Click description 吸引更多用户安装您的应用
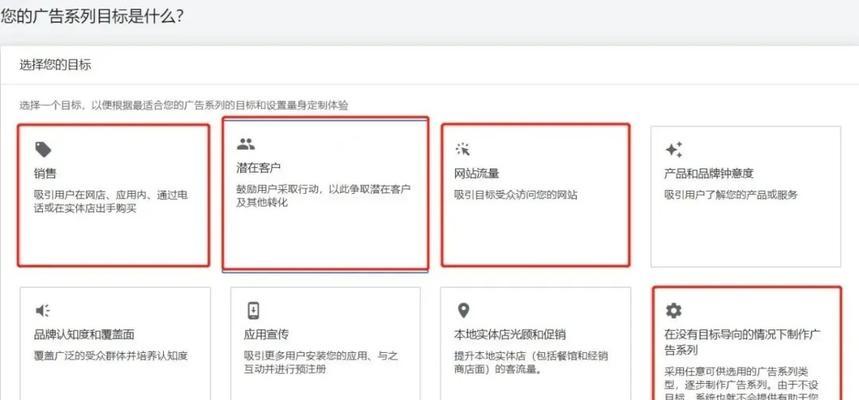The height and width of the screenshot is (400, 859). tap(321, 362)
